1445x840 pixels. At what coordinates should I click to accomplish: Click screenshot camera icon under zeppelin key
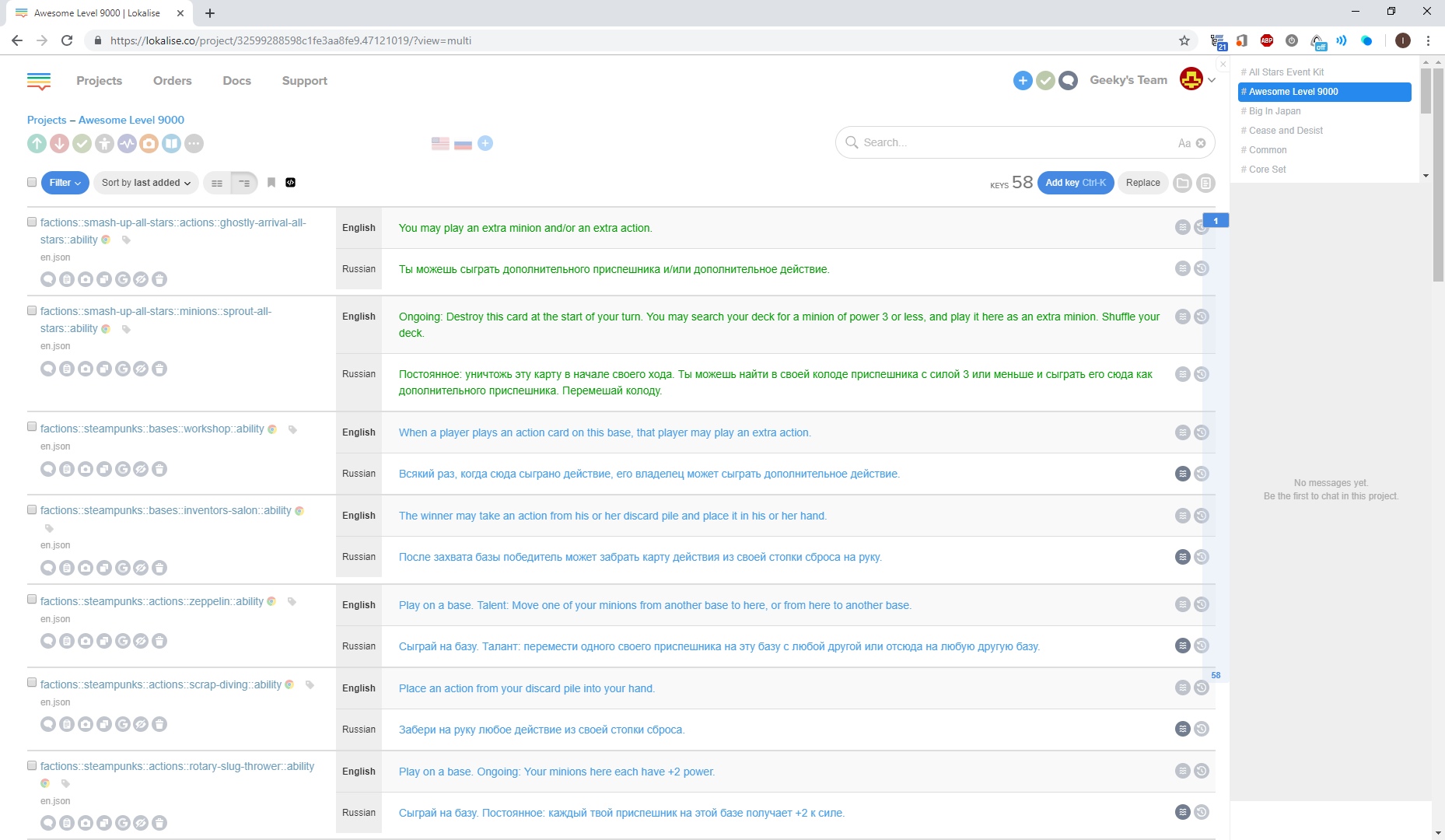pyautogui.click(x=86, y=641)
